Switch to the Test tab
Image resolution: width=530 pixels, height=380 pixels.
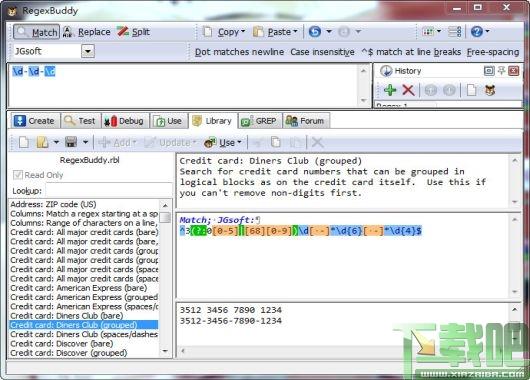[x=80, y=121]
